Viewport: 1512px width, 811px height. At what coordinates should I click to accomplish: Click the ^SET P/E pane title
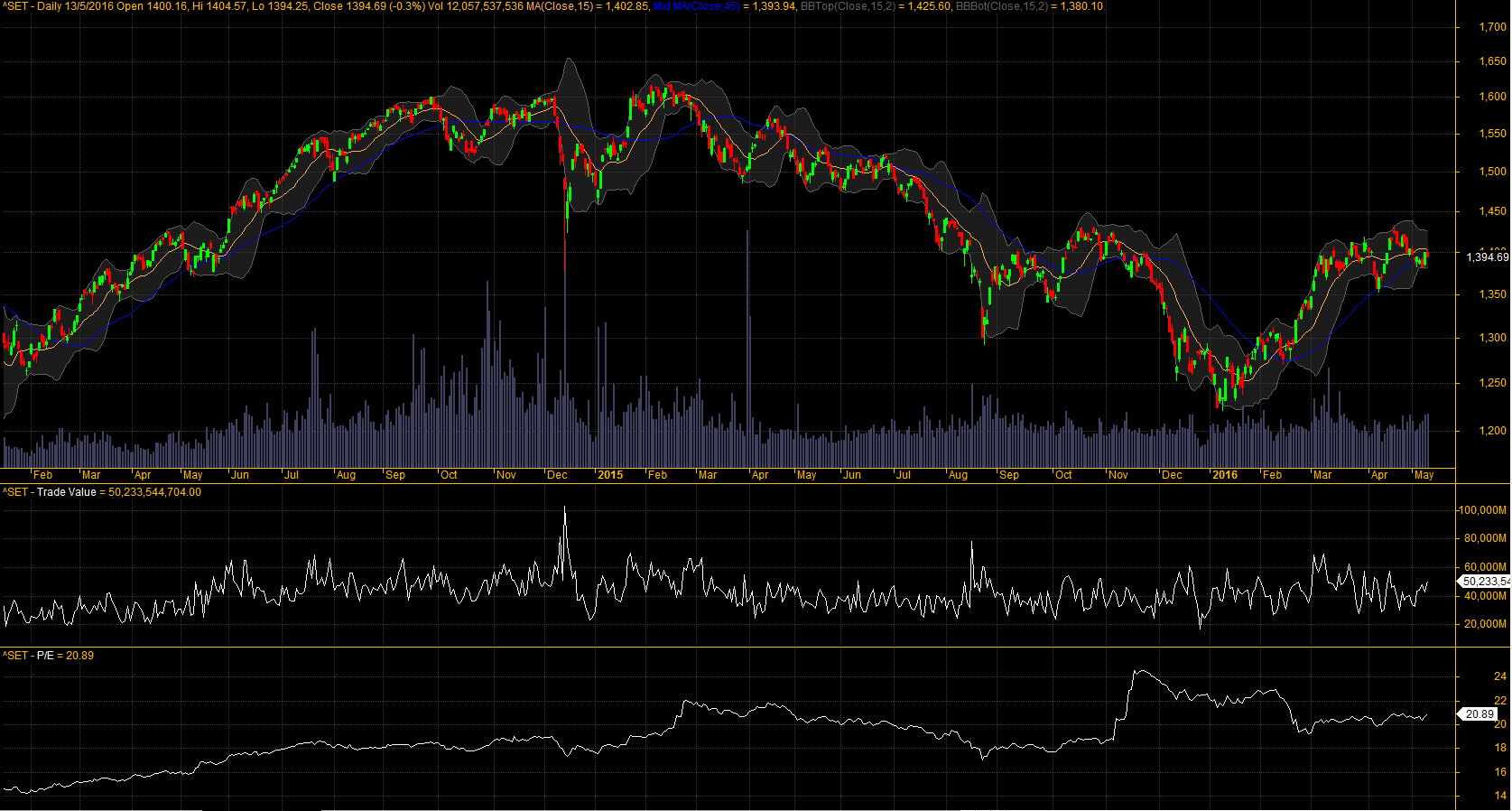tap(34, 656)
